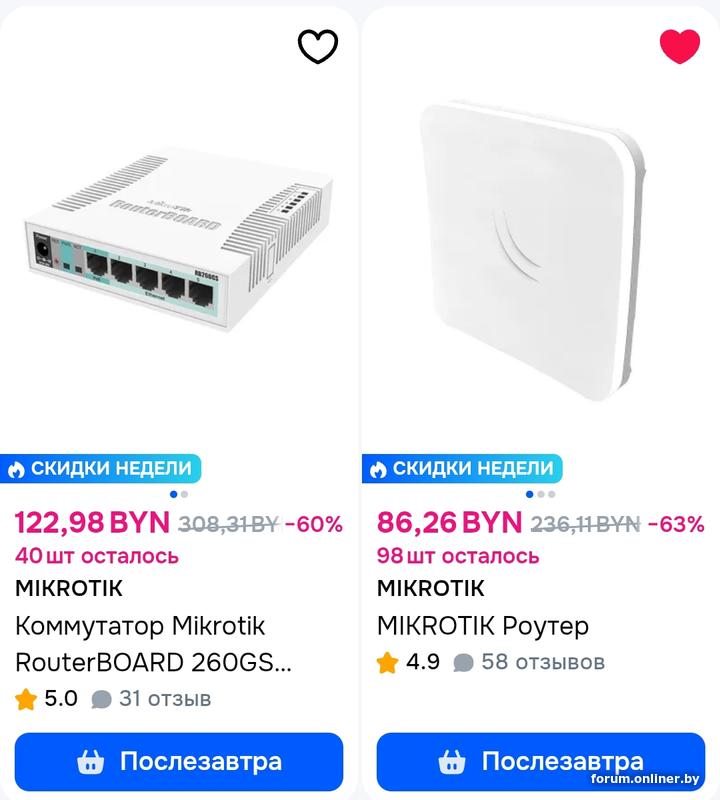This screenshot has height=800, width=720.
Task: Click the 122,98 BYN price
Action: (92, 523)
